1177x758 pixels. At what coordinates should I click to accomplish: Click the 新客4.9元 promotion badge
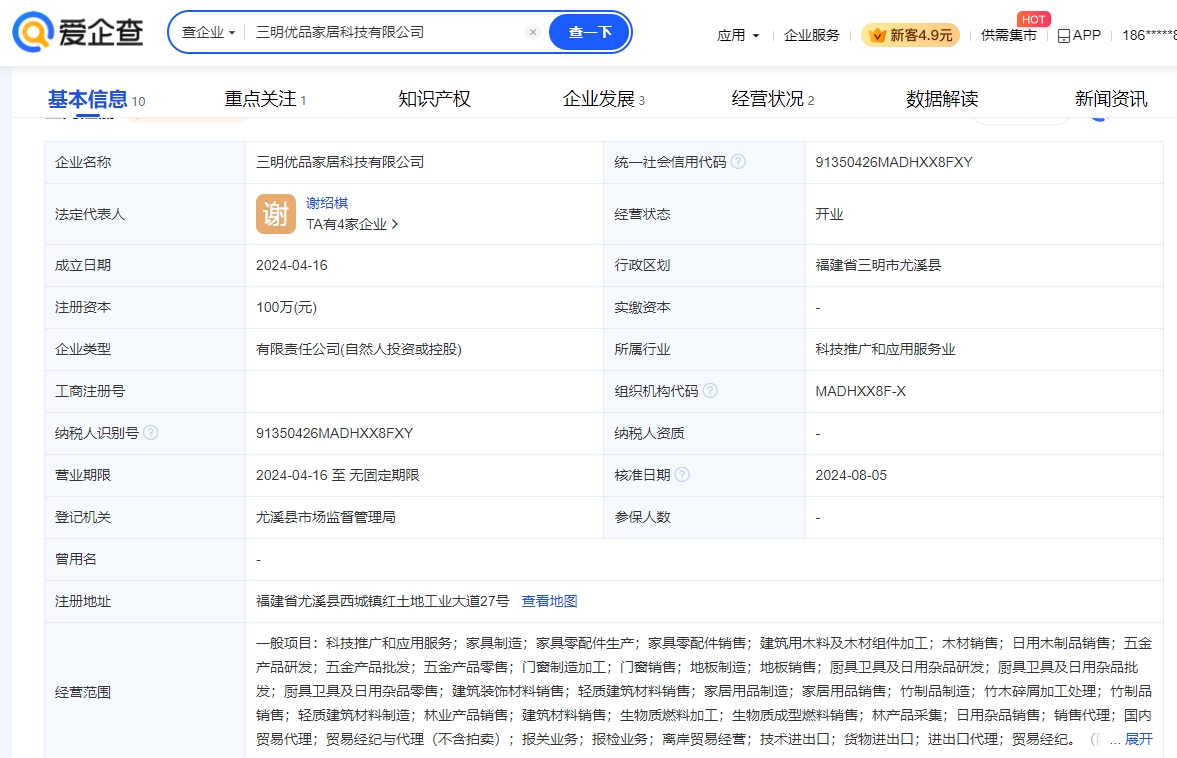pyautogui.click(x=911, y=35)
